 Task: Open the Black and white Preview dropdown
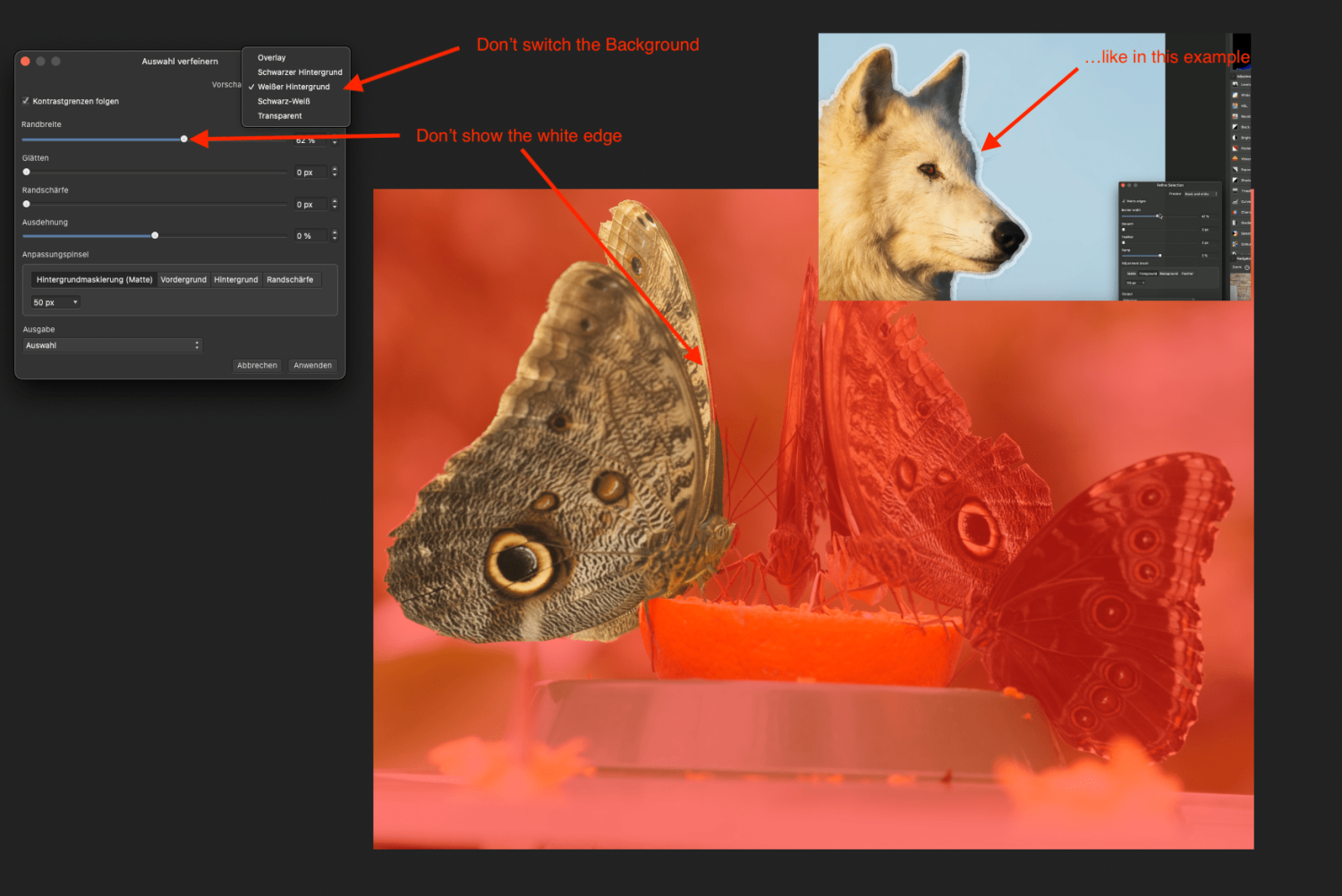(x=1201, y=194)
